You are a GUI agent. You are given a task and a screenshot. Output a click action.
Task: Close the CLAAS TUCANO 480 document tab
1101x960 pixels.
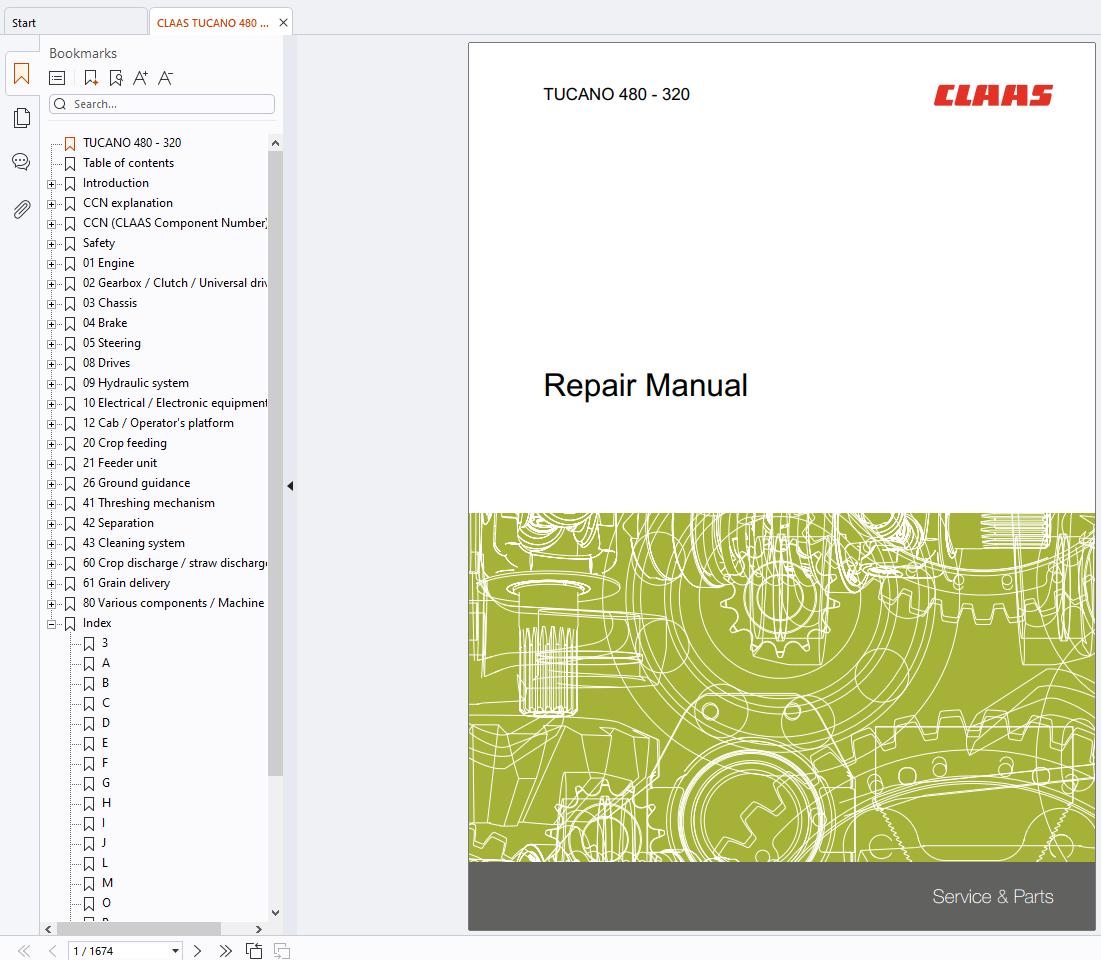point(283,22)
